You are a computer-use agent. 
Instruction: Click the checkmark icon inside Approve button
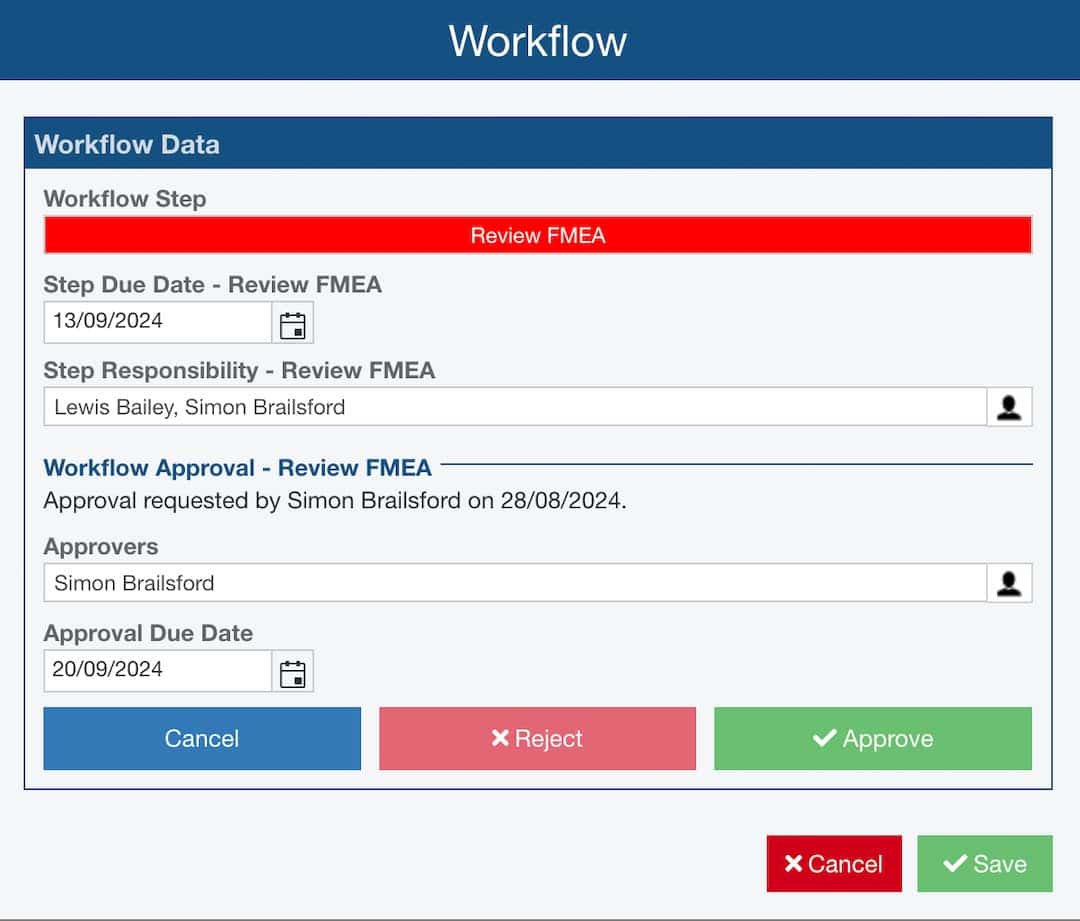823,738
